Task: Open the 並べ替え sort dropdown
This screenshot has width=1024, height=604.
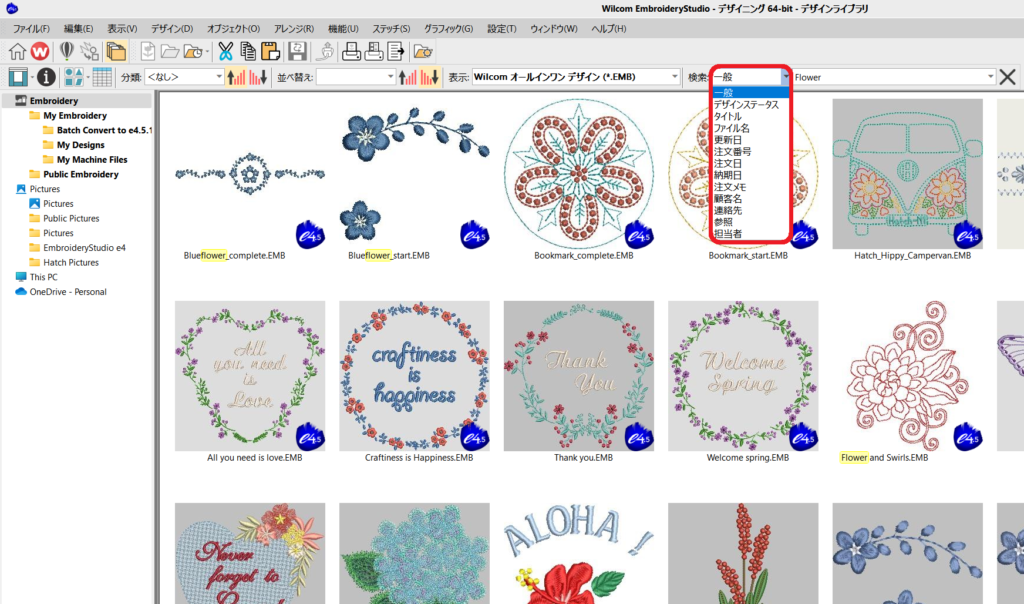Action: (388, 76)
